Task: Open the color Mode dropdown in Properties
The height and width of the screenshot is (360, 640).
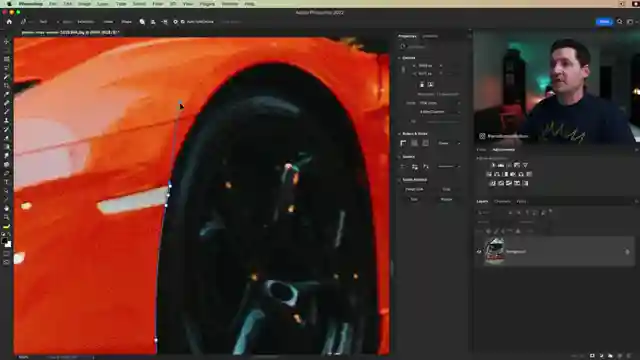Action: (x=439, y=103)
